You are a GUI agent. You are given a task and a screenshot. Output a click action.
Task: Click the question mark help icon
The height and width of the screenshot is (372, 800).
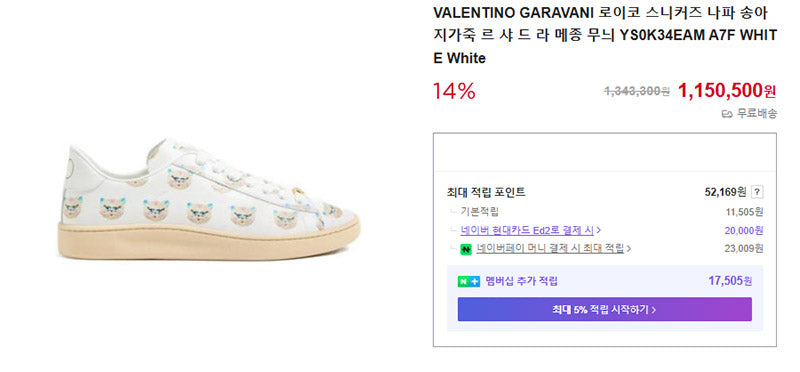coord(757,192)
